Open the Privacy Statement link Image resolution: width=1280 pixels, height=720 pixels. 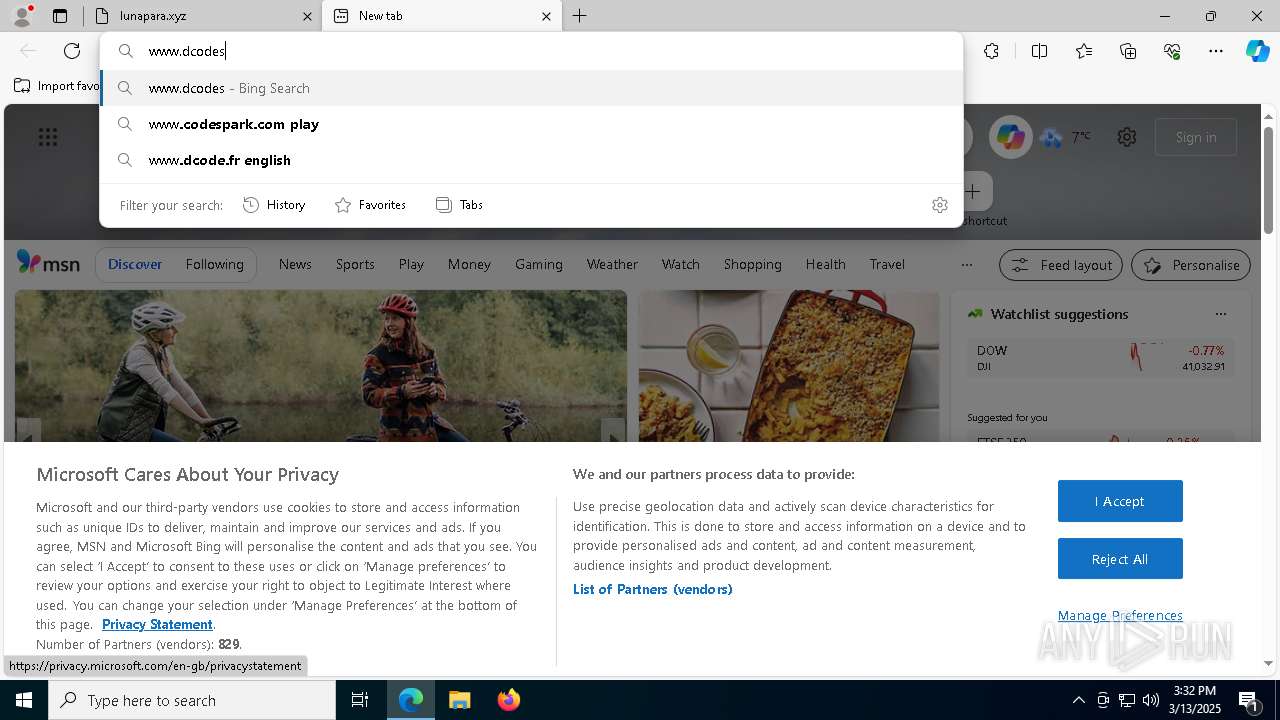[157, 624]
